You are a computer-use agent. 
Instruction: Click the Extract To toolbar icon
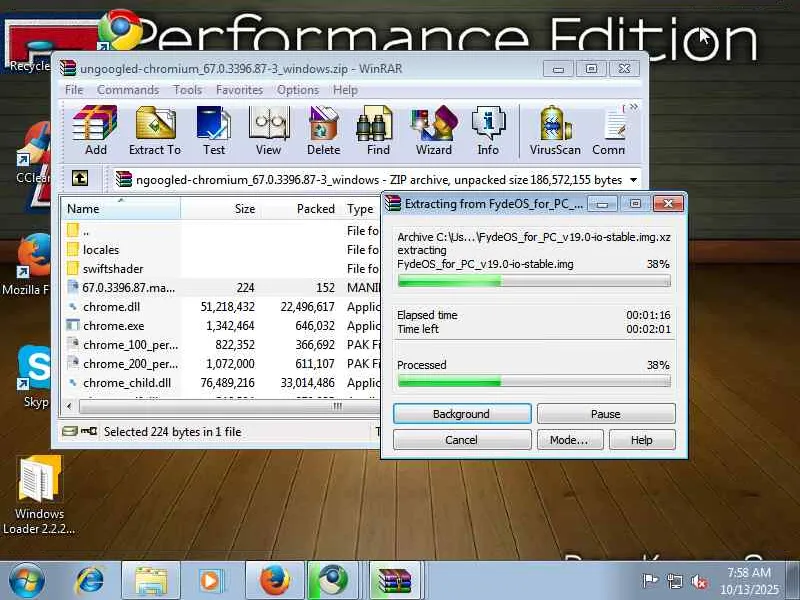click(155, 131)
